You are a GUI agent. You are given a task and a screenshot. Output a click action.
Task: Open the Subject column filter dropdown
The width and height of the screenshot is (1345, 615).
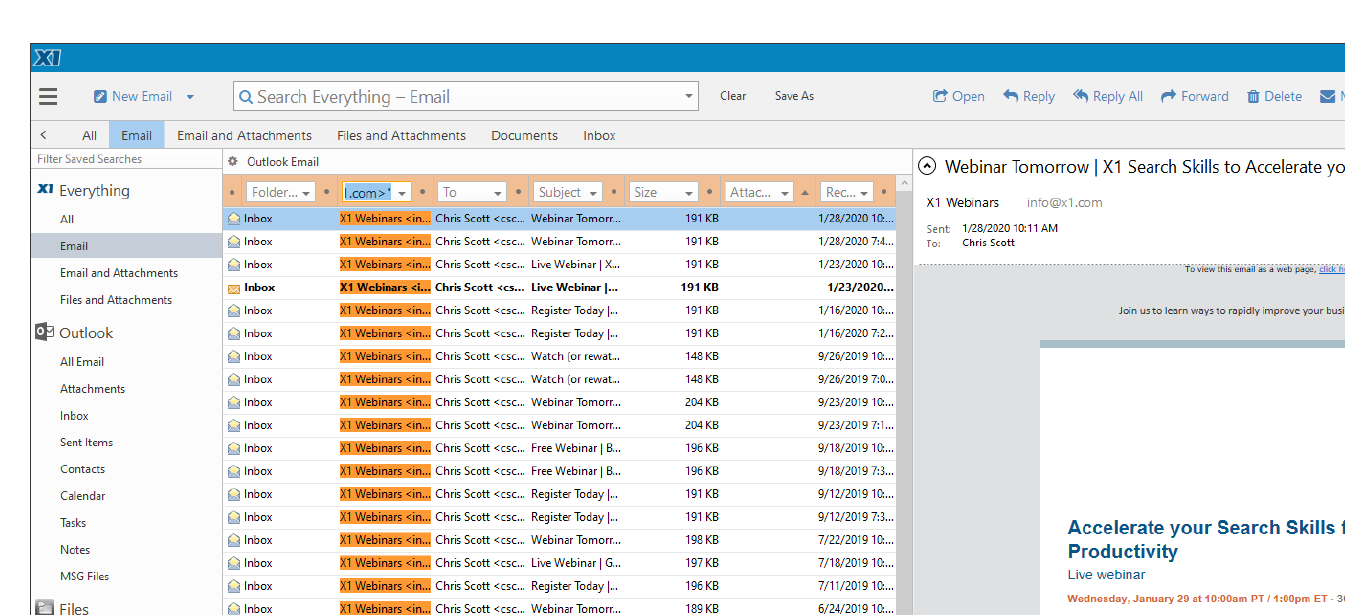click(x=594, y=192)
